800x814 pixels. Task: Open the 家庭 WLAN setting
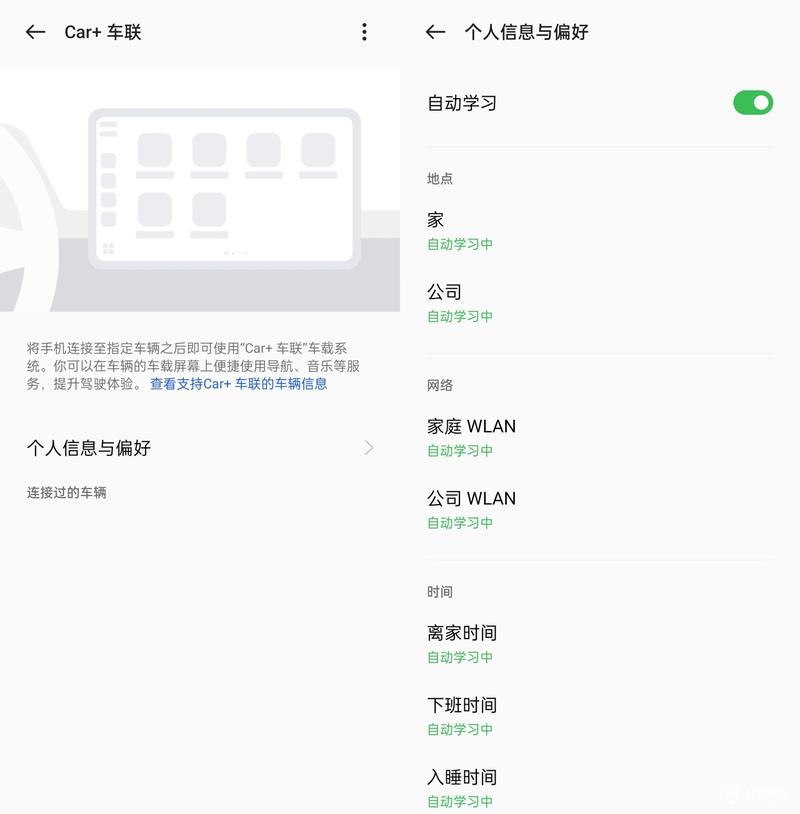coord(600,438)
